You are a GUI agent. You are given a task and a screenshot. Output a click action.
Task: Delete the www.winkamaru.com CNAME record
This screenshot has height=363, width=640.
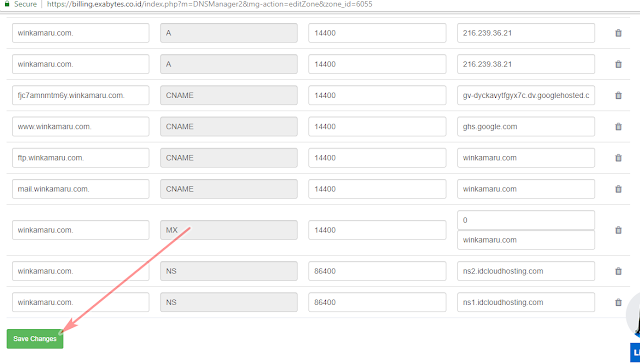pos(618,127)
